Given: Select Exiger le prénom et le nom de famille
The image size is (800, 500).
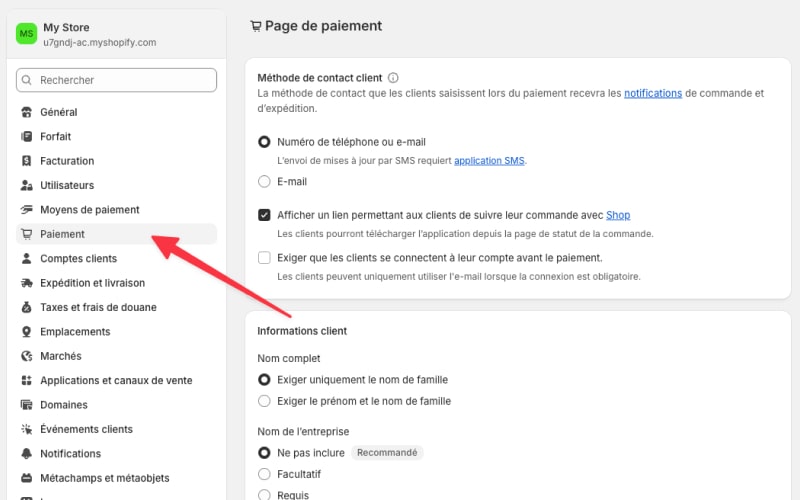Looking at the screenshot, I should pos(264,401).
